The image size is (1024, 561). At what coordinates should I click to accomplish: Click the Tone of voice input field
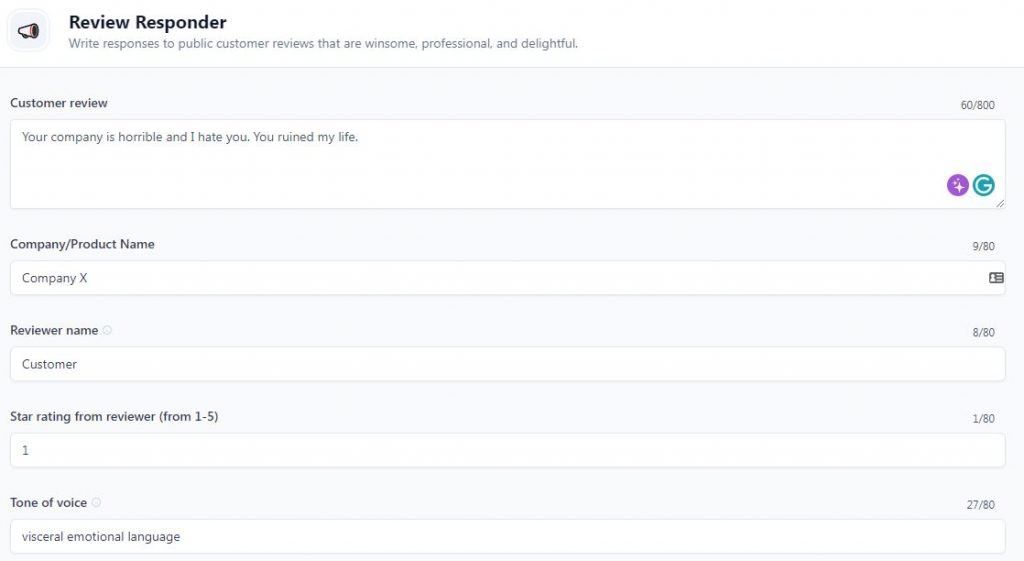click(507, 536)
